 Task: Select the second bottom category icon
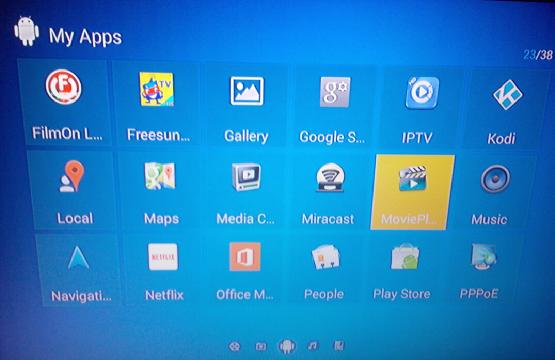pyautogui.click(x=261, y=346)
